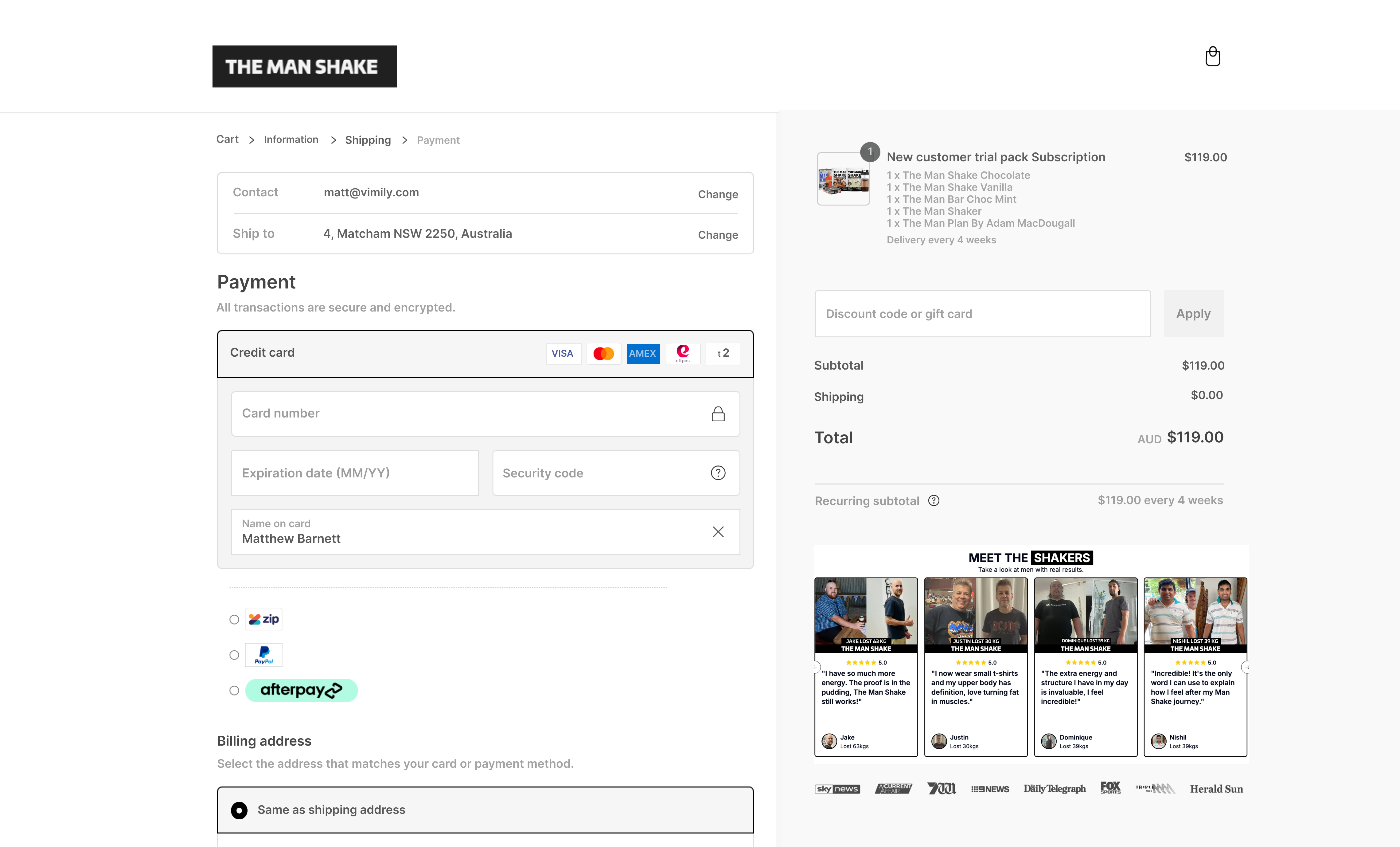Clear the Name on card field with X

(x=718, y=531)
